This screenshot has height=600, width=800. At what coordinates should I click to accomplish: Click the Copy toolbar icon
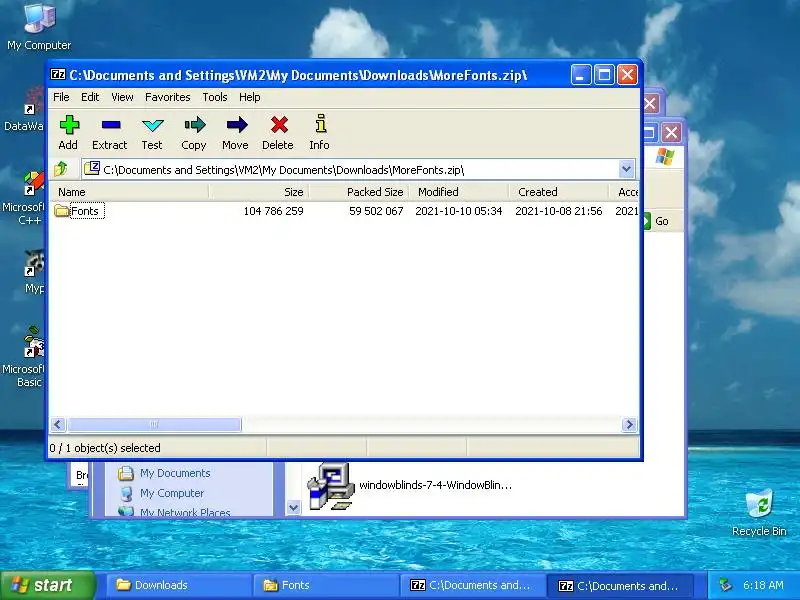tap(194, 132)
